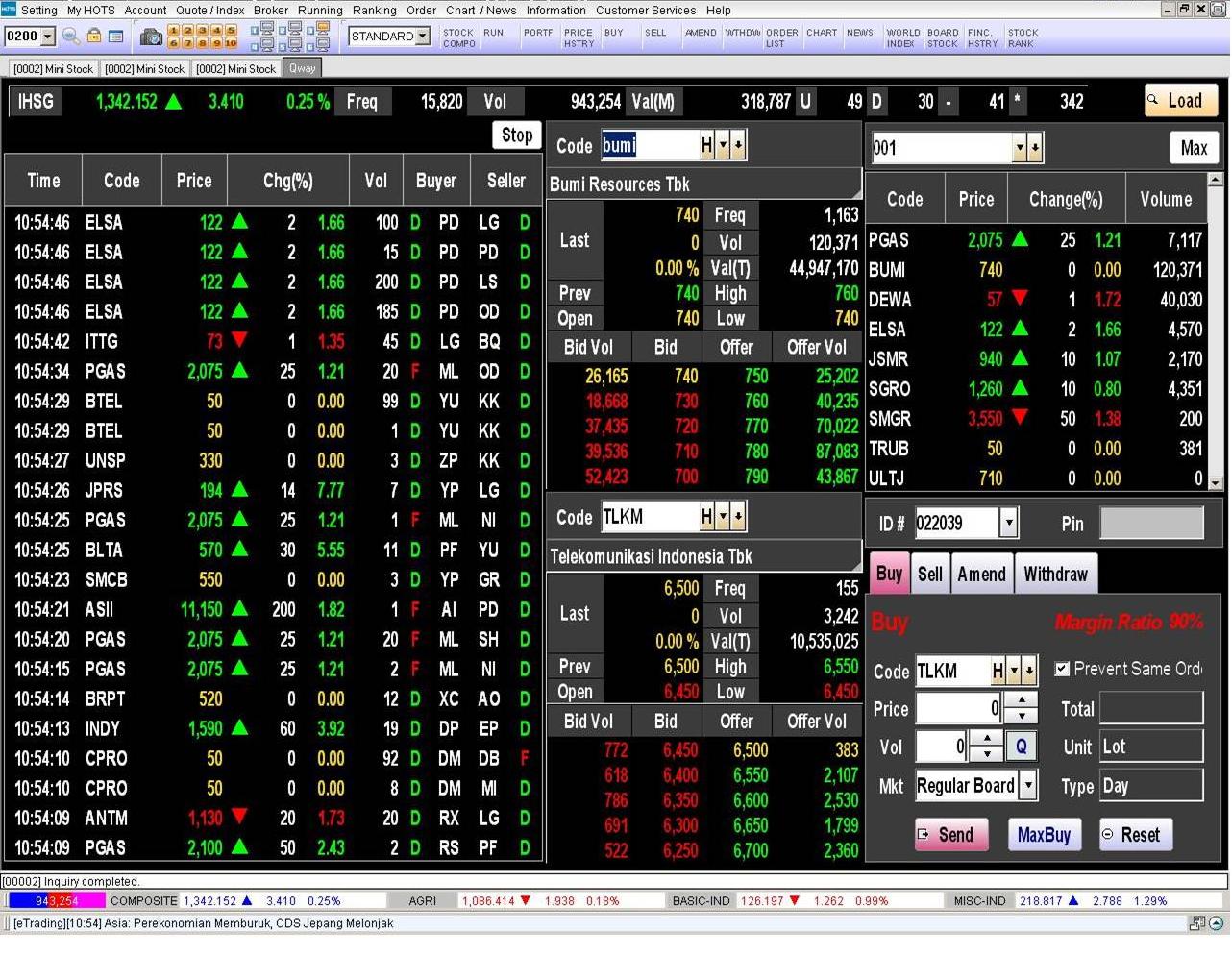Open STOCK COMPO from toolbar

click(459, 37)
